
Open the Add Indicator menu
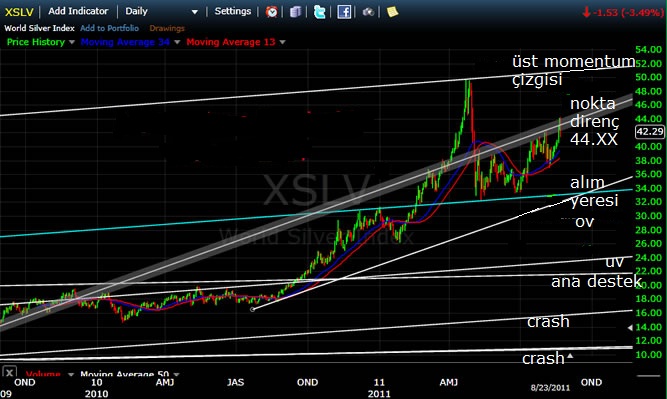[x=78, y=11]
